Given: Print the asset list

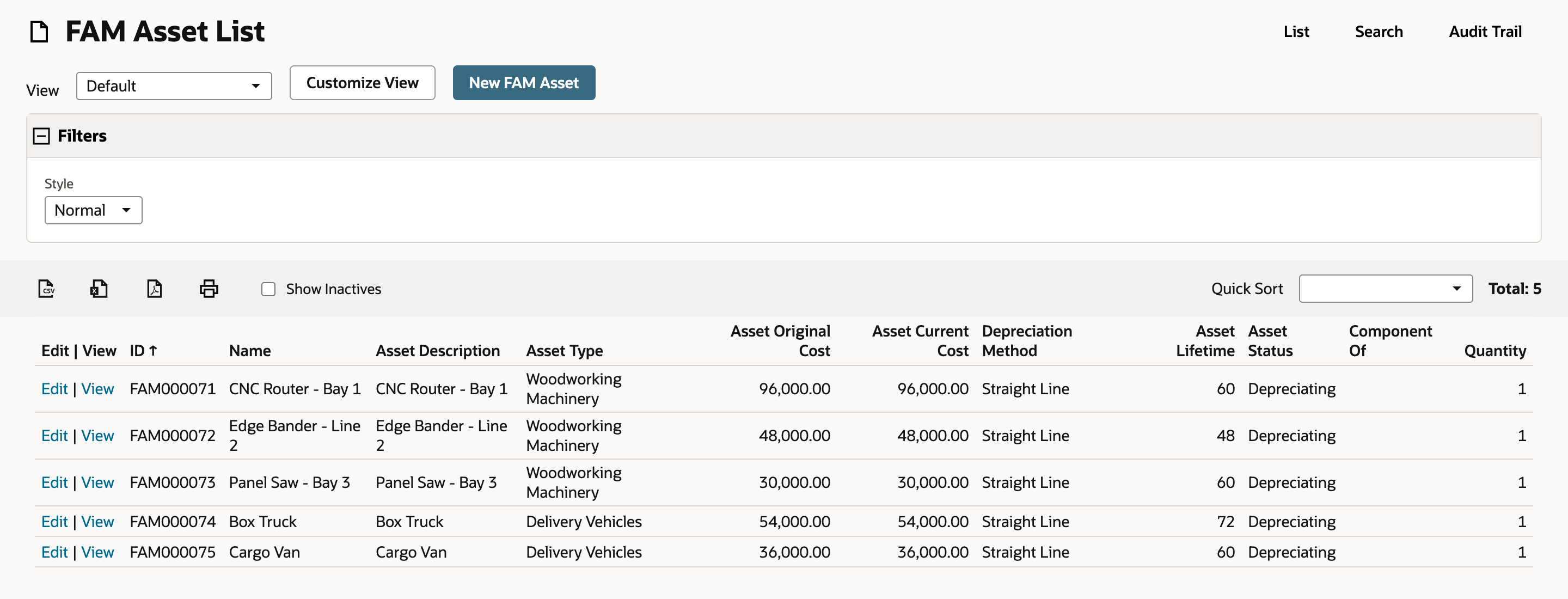Looking at the screenshot, I should [209, 289].
